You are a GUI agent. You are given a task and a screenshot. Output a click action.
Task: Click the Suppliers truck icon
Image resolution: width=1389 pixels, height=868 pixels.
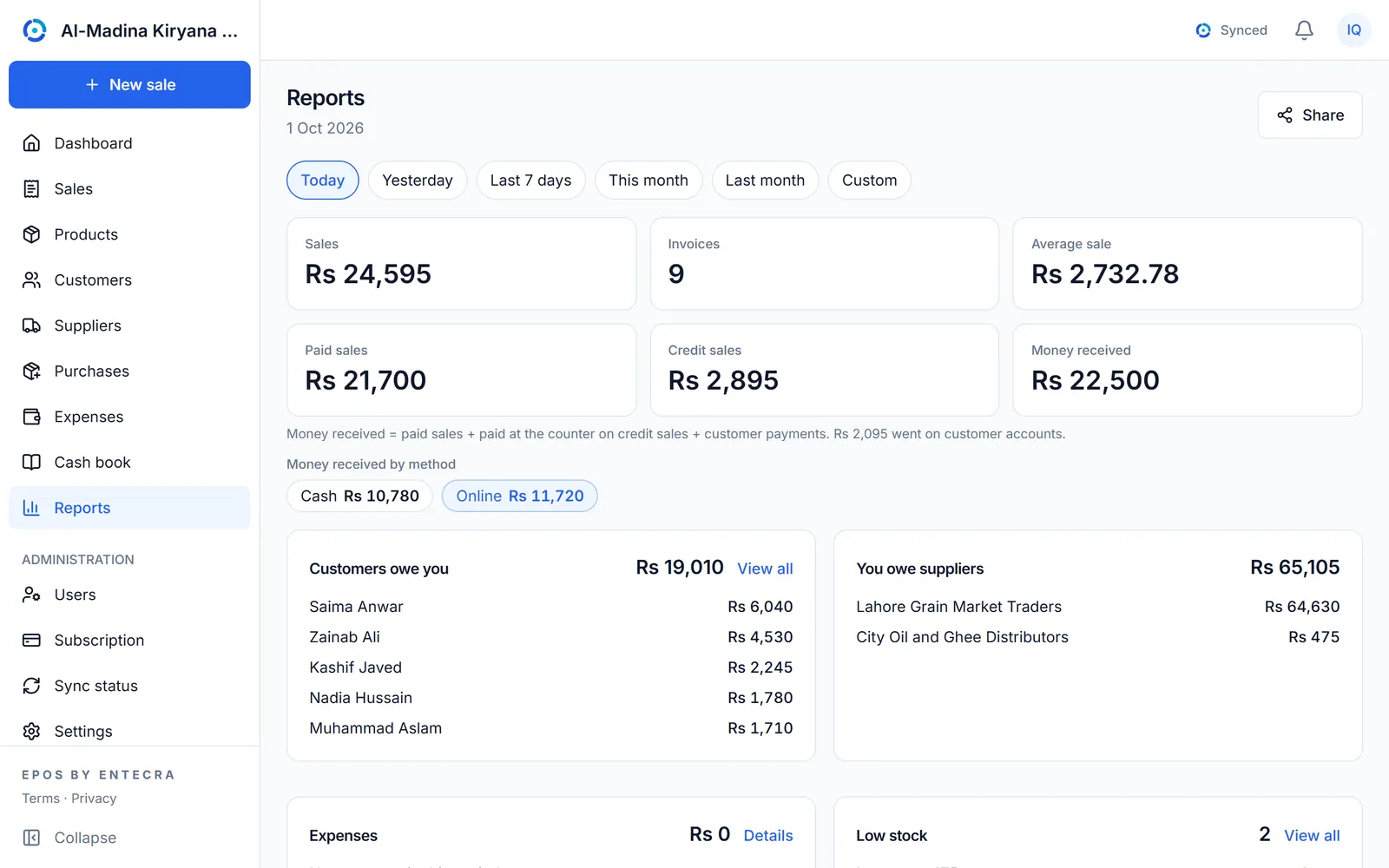click(31, 325)
